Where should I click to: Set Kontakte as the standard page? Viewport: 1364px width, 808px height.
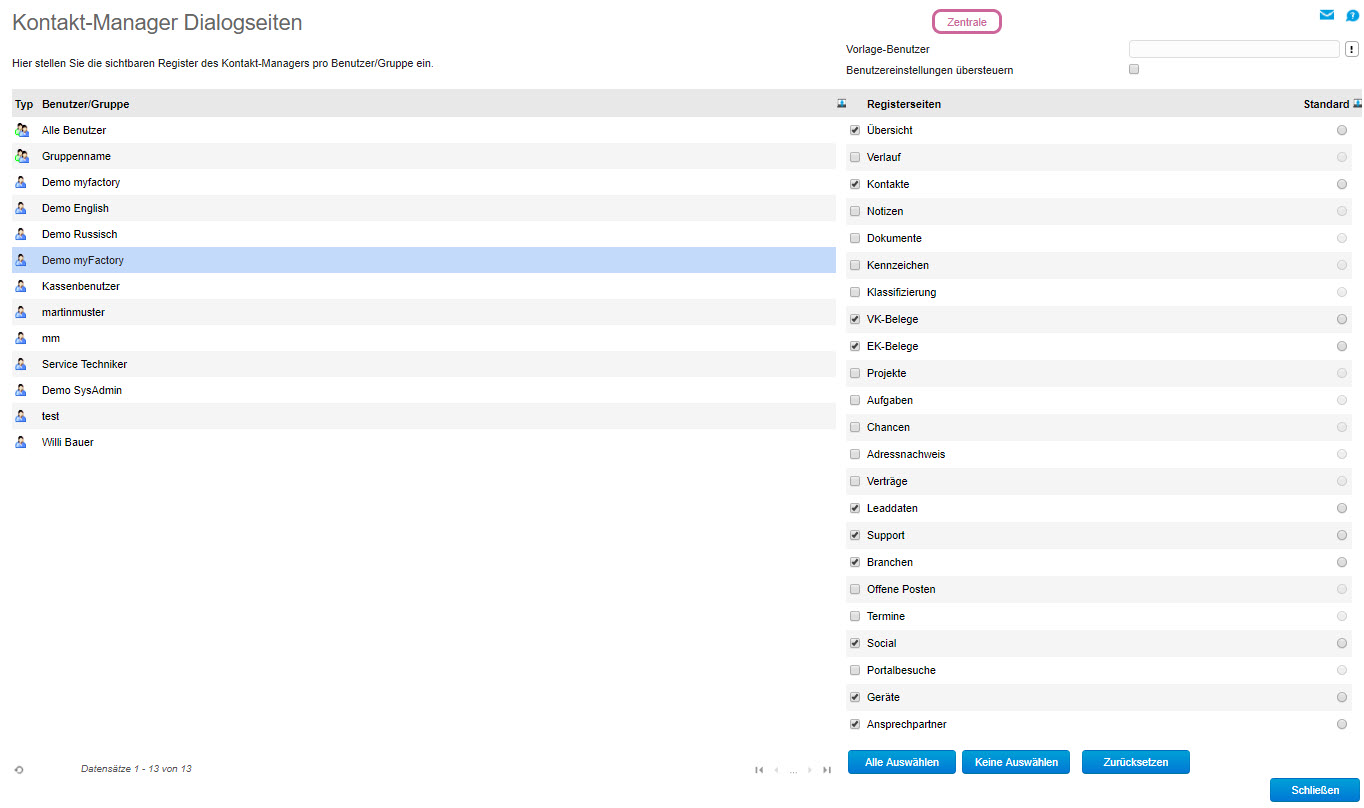(x=1342, y=184)
